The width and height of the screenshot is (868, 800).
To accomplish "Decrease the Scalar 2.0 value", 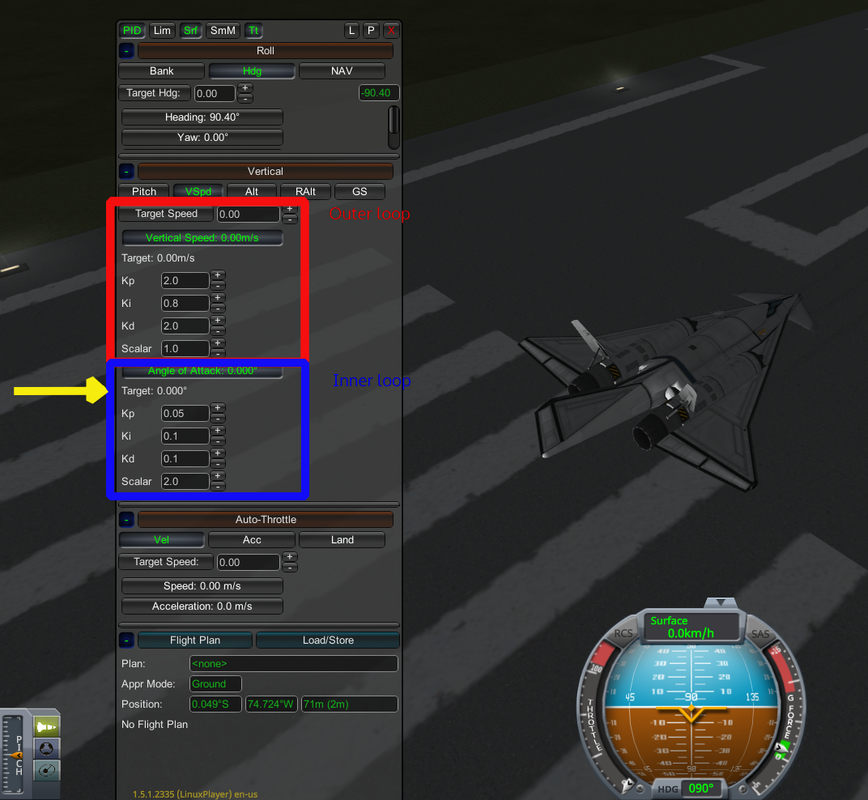I will pos(218,486).
